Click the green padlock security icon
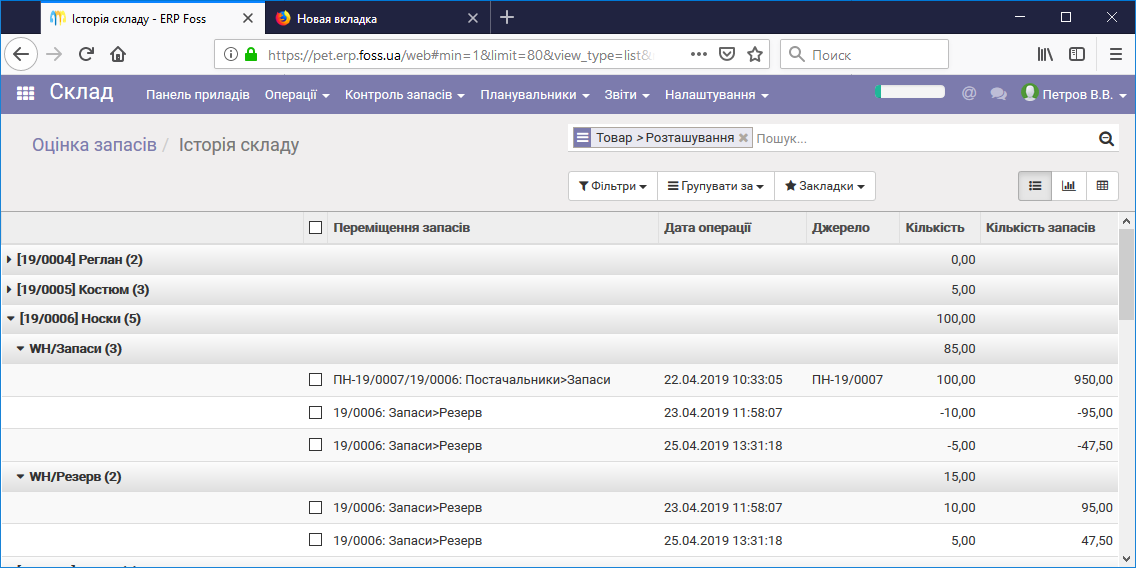 (251, 54)
